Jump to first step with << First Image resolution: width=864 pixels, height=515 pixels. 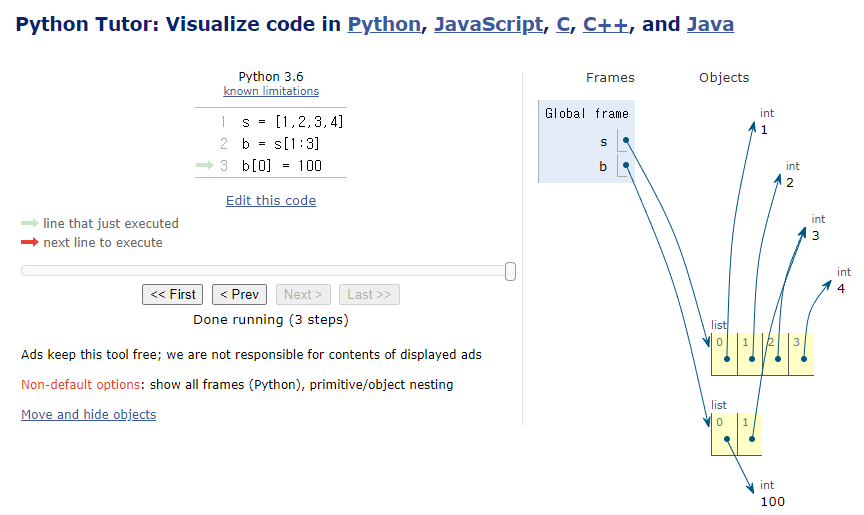click(x=172, y=294)
